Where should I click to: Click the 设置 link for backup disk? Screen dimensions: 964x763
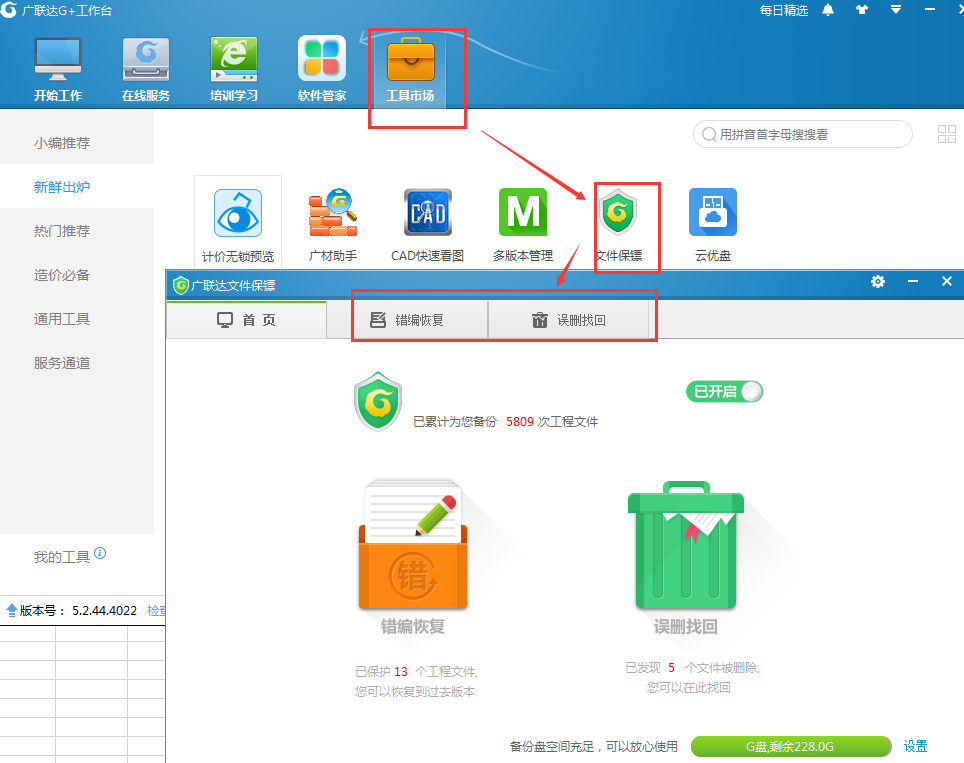pos(915,746)
